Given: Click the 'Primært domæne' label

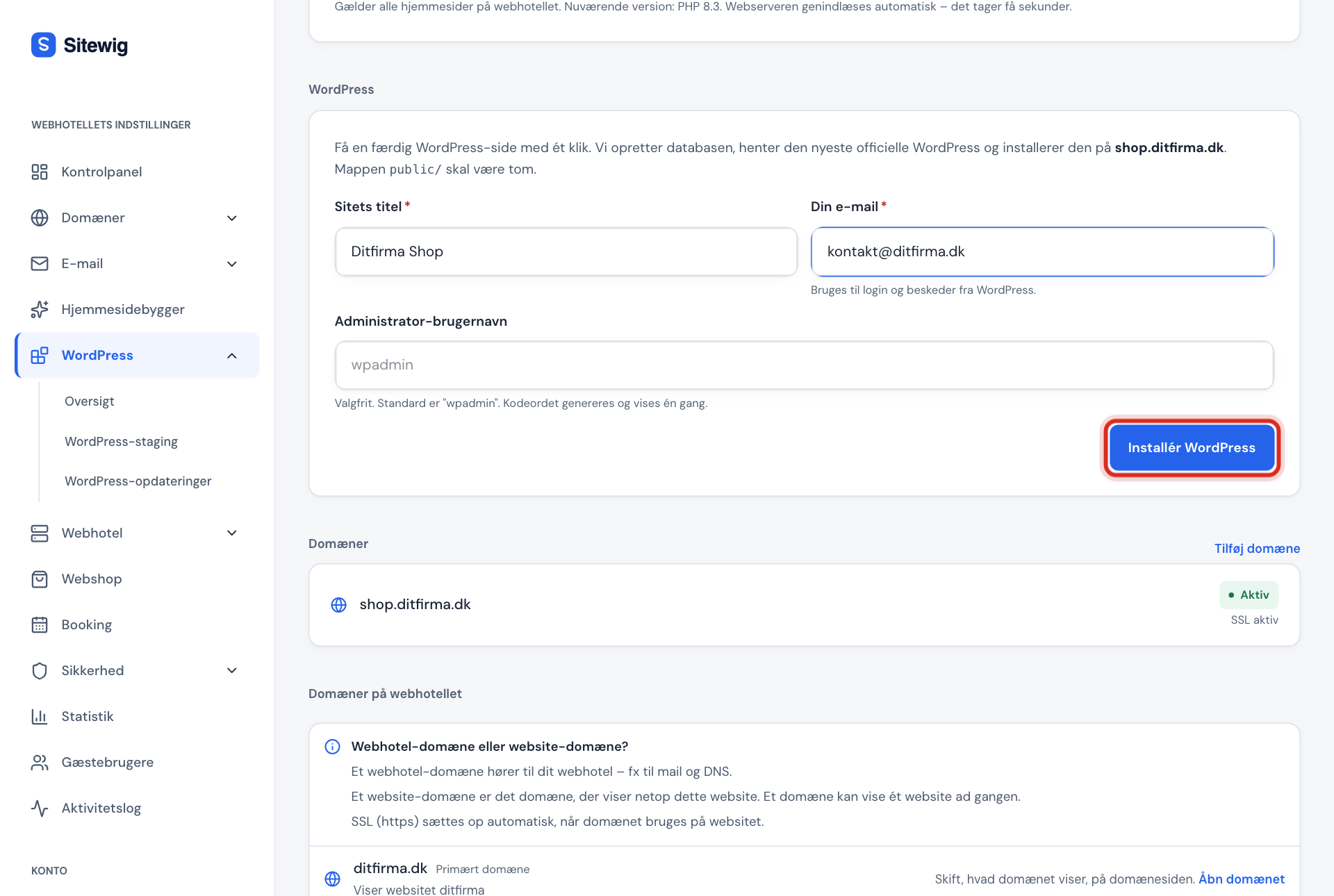Looking at the screenshot, I should [x=482, y=869].
